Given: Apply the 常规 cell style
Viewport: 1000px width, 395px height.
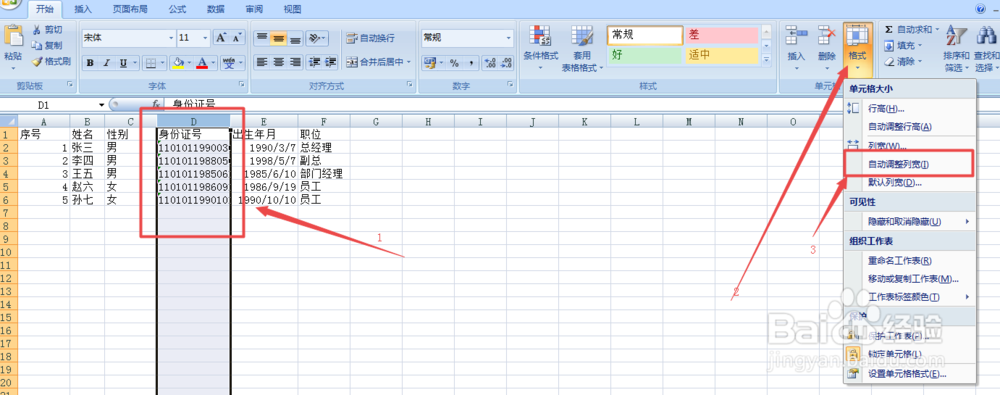Looking at the screenshot, I should (x=644, y=35).
